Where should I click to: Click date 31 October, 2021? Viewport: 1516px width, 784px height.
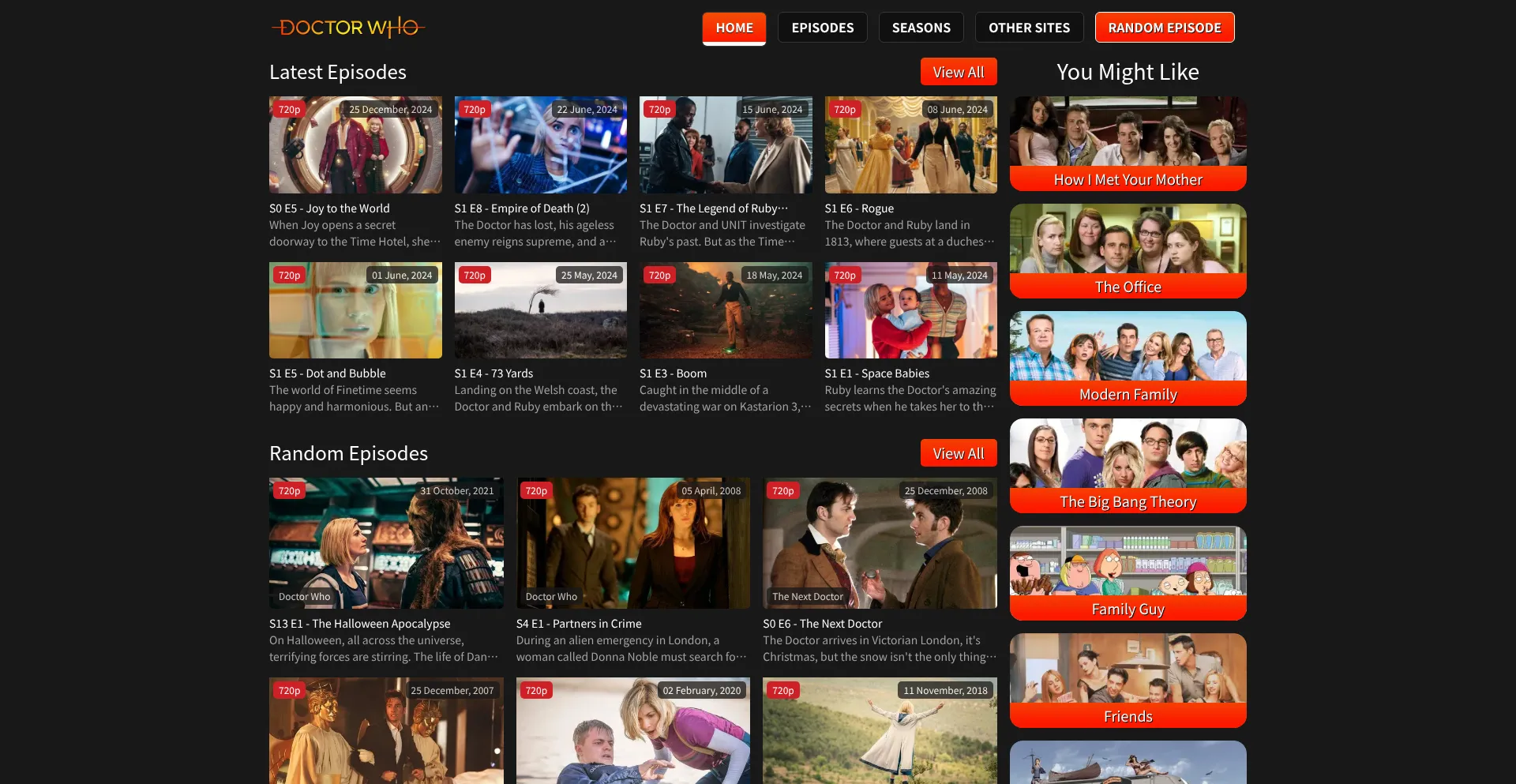457,491
